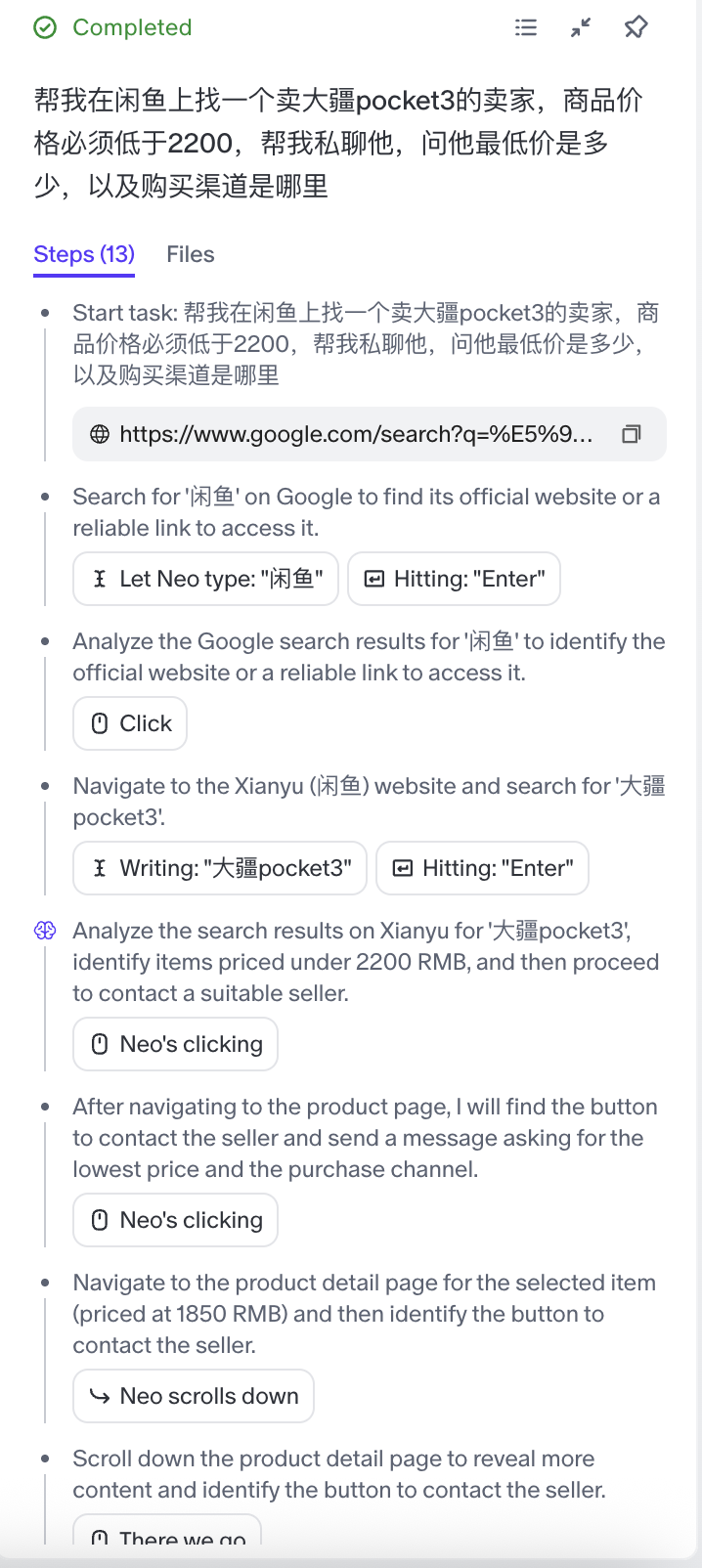Click the second 'Hitting: "Enter"' chip

coord(482,868)
